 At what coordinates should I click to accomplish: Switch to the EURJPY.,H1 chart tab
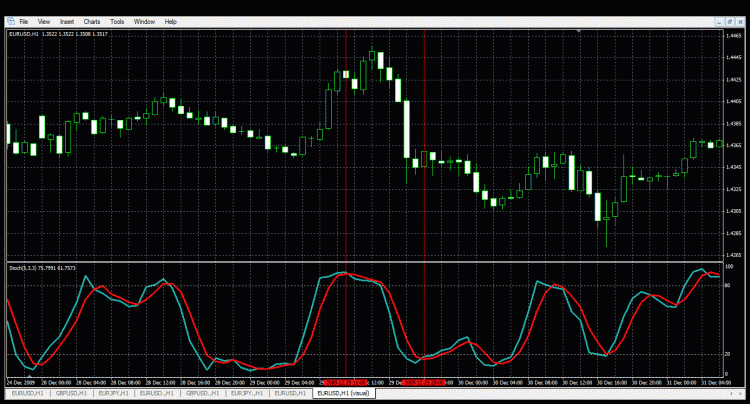(x=247, y=393)
